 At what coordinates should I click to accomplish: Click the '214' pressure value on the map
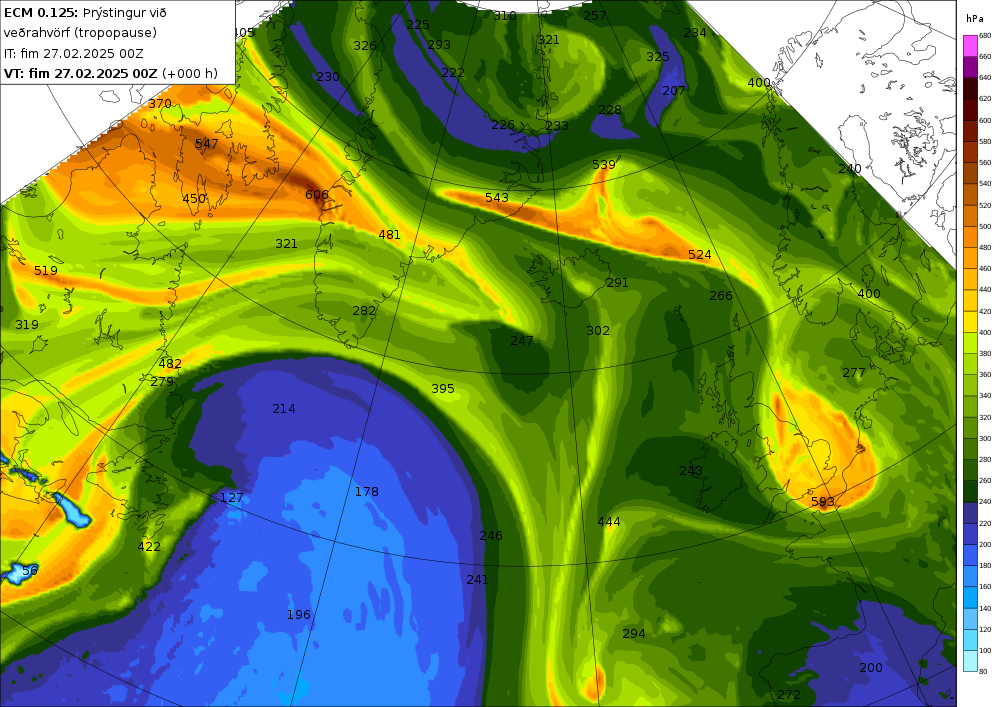pyautogui.click(x=284, y=409)
